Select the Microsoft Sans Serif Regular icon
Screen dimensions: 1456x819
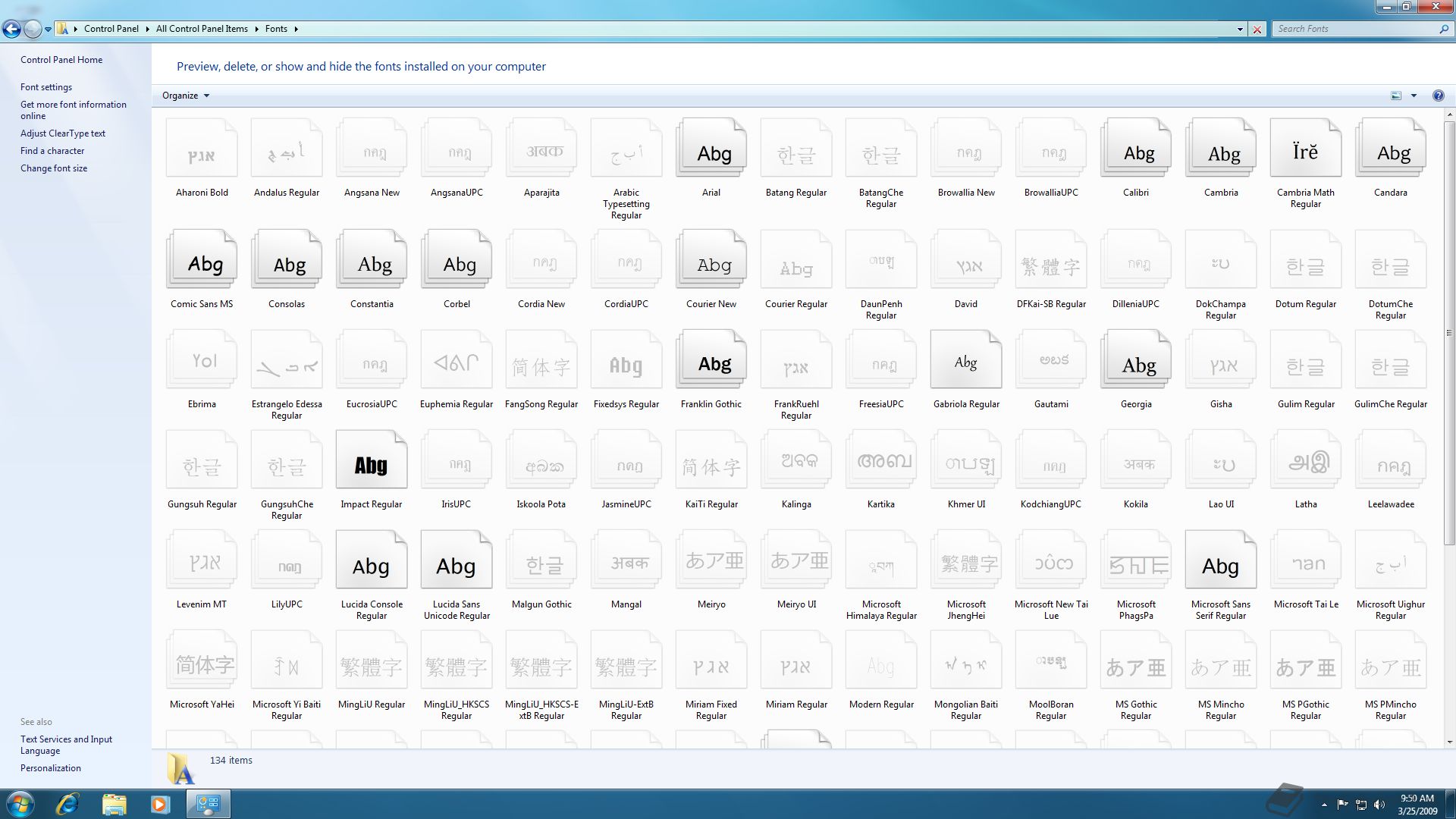(1221, 560)
